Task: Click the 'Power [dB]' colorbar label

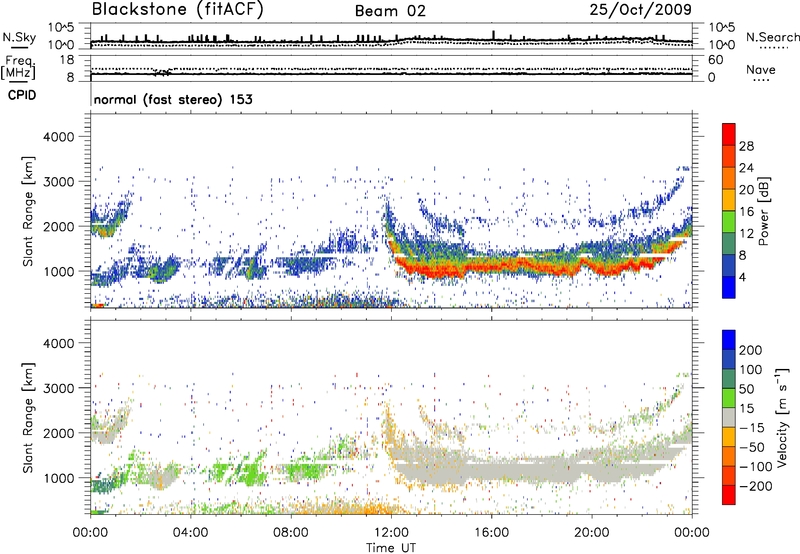Action: 763,211
